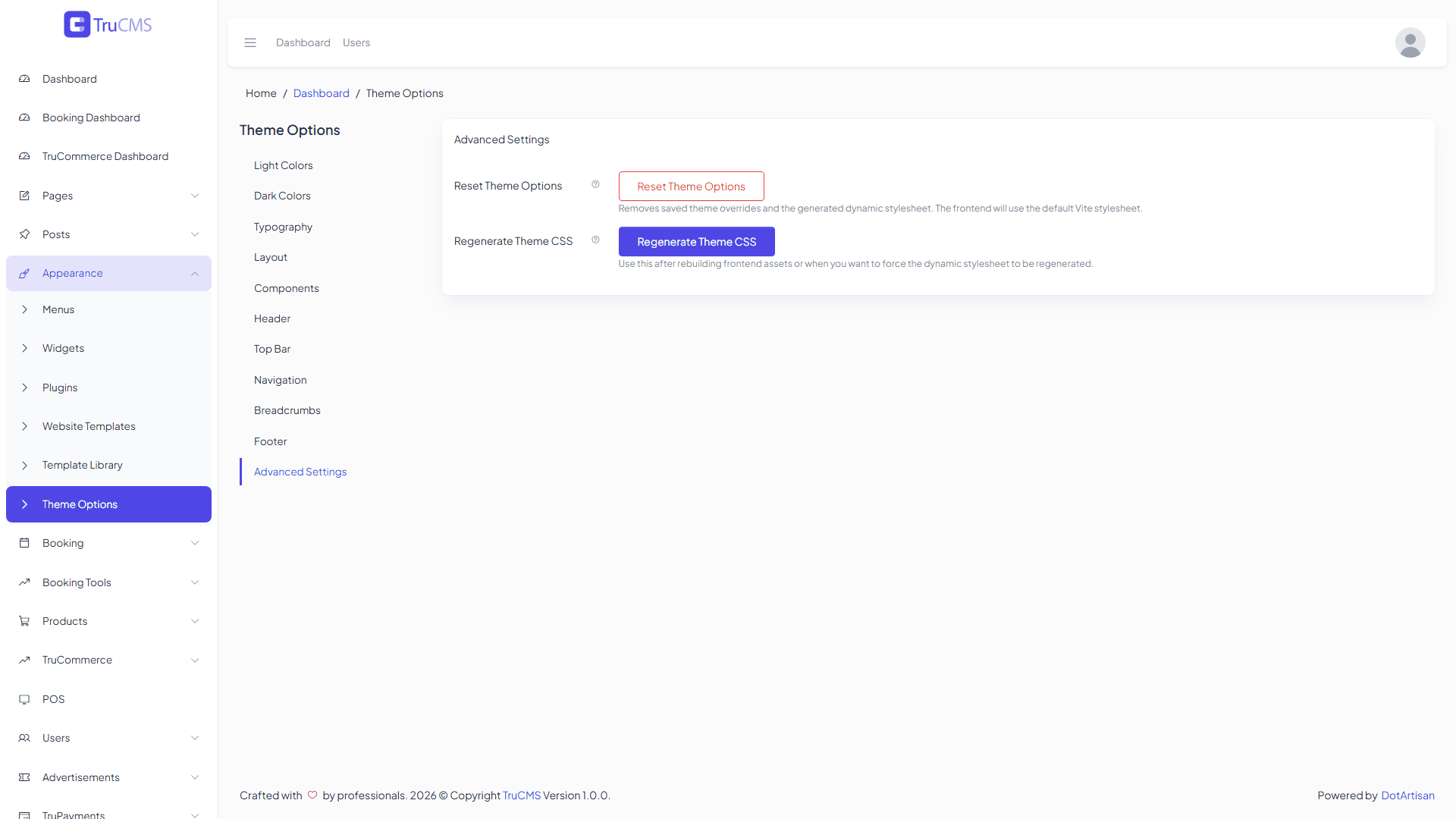Click the Reset Theme Options button
This screenshot has width=1456, height=819.
tap(691, 187)
